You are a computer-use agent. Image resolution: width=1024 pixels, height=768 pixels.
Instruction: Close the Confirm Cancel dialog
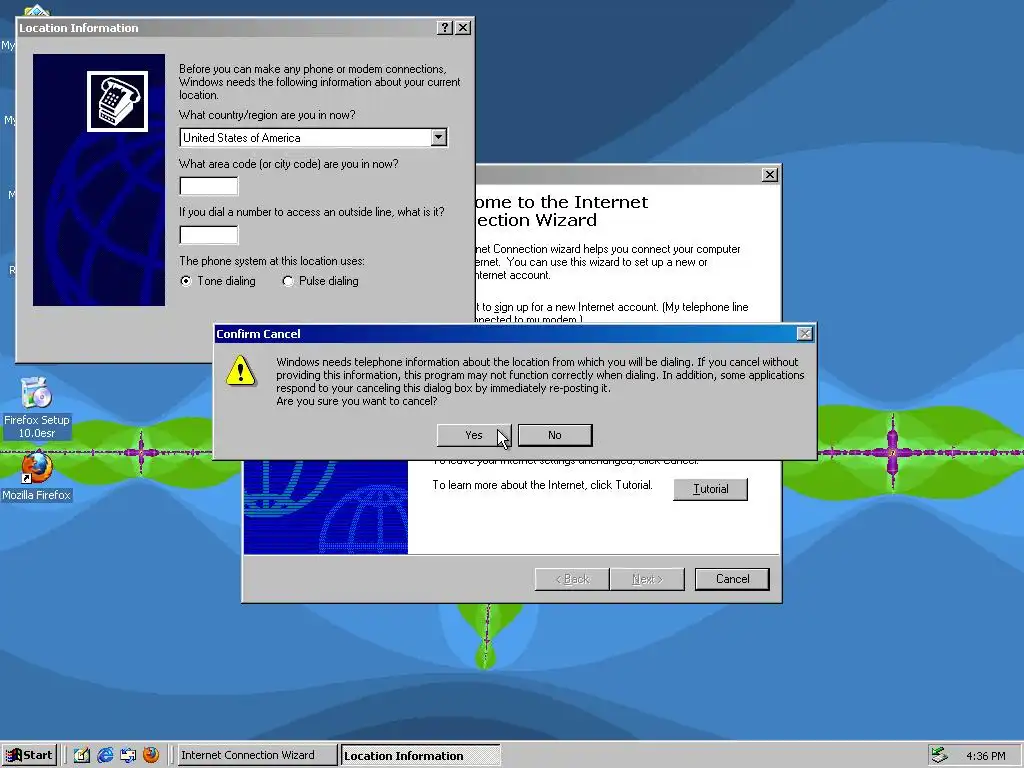[805, 334]
